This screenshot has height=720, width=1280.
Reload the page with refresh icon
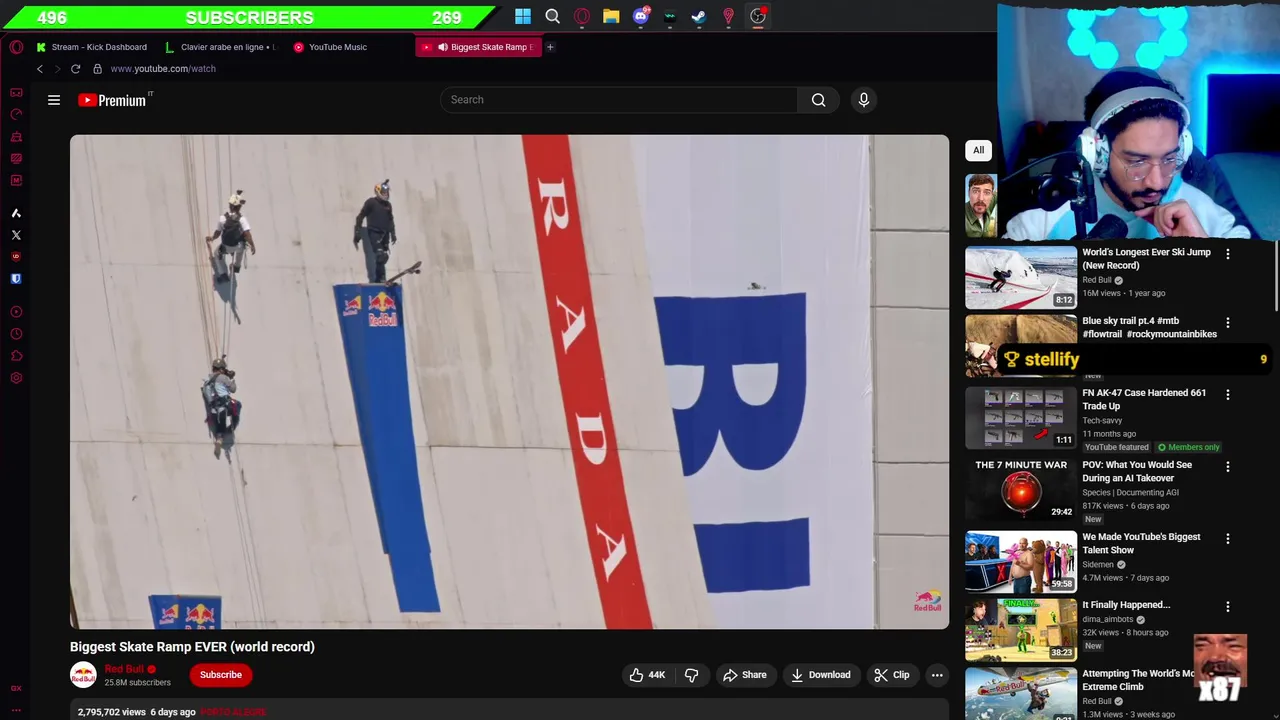(x=75, y=69)
